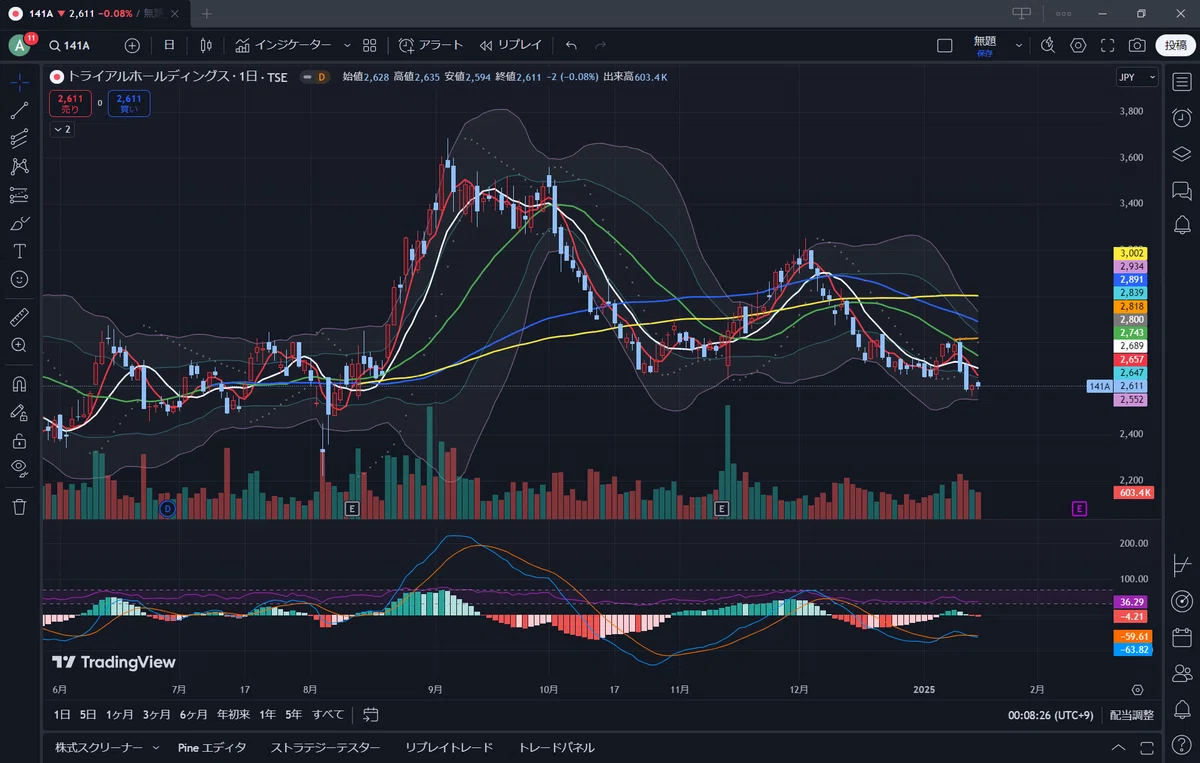Open the indicator templates grid icon

point(370,45)
